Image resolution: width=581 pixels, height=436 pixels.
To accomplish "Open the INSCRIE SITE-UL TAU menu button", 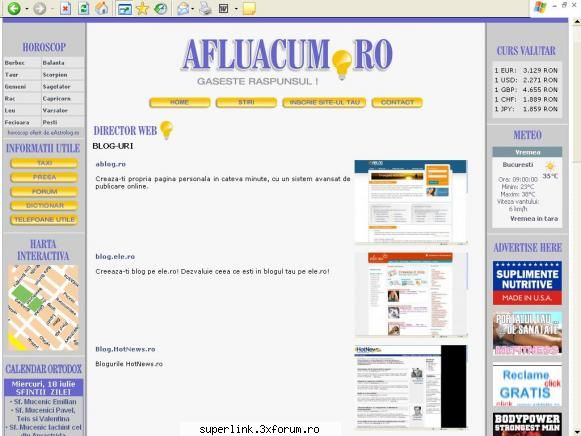I will (324, 103).
